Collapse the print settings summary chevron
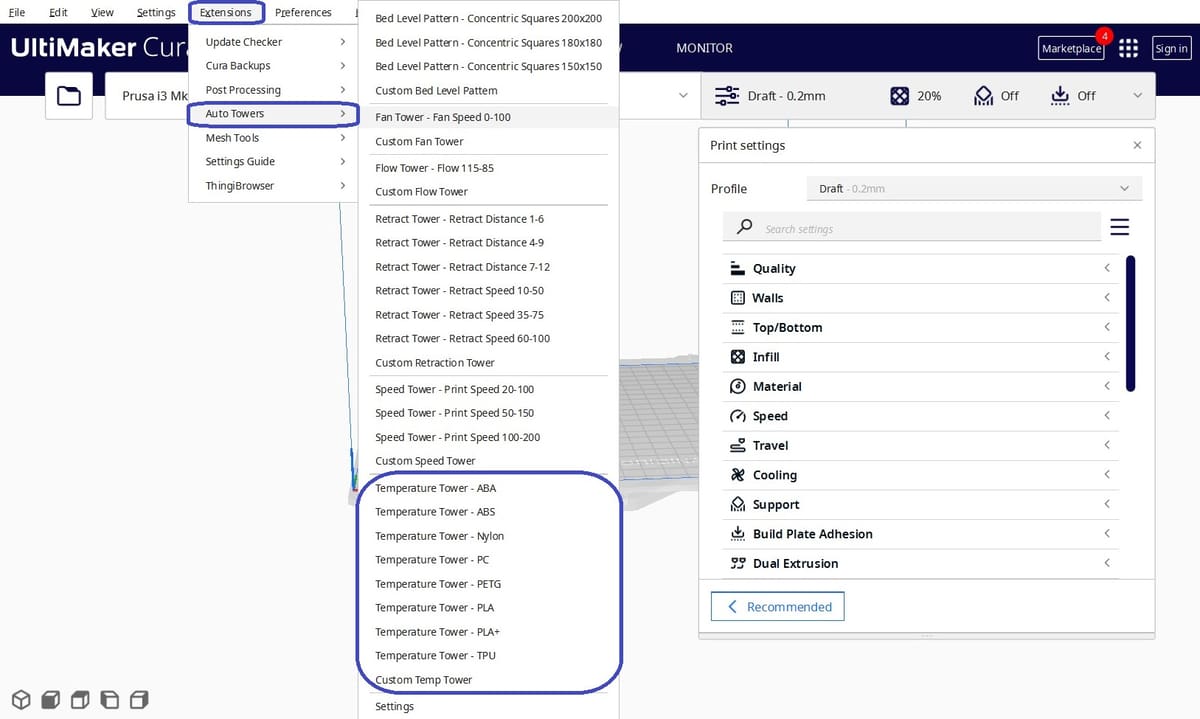Image resolution: width=1200 pixels, height=719 pixels. click(1138, 96)
